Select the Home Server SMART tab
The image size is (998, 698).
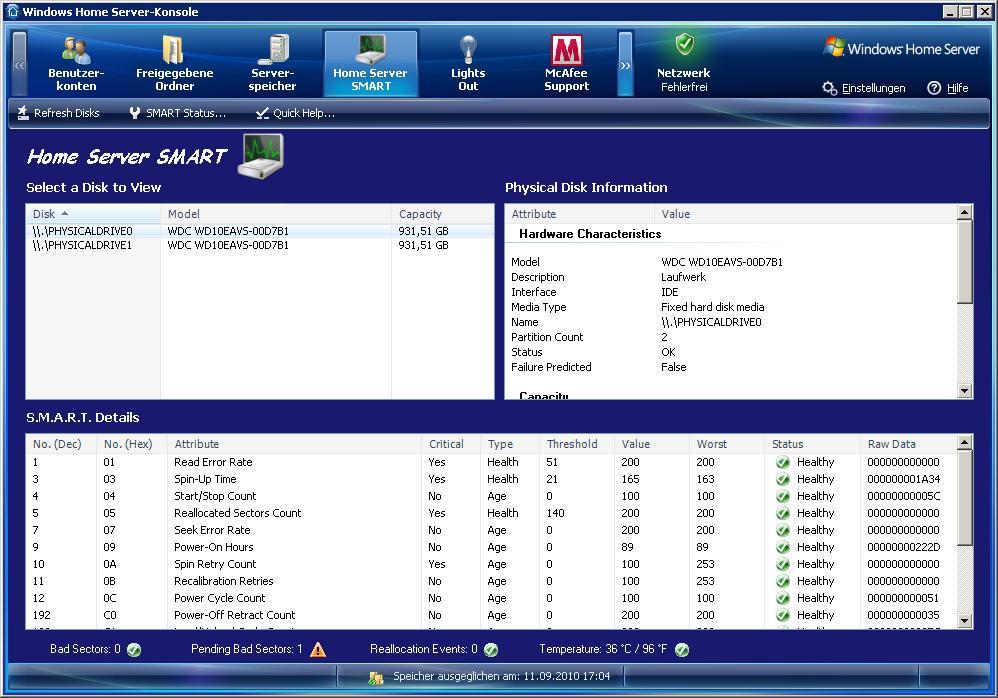click(x=371, y=64)
